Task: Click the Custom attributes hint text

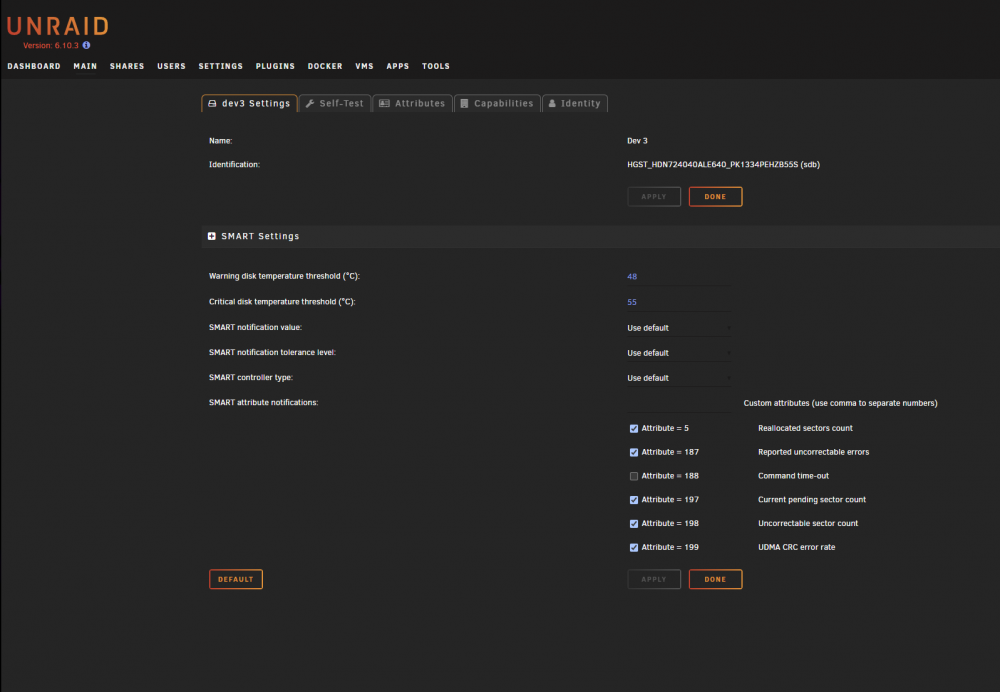Action: pyautogui.click(x=841, y=403)
